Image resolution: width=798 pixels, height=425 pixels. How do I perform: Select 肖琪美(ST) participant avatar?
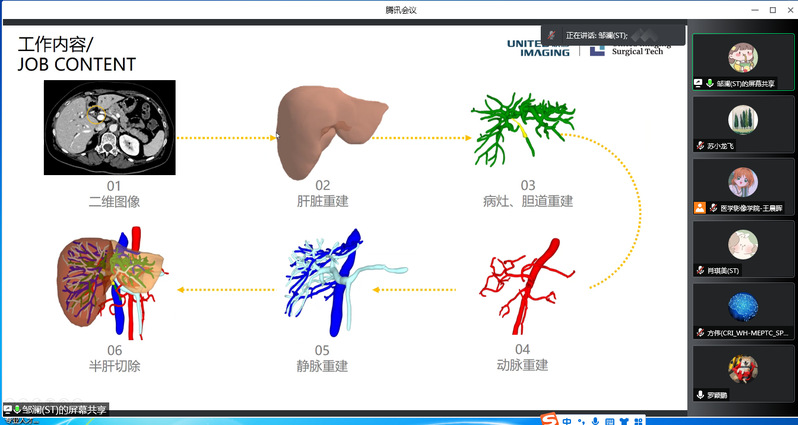click(x=742, y=243)
